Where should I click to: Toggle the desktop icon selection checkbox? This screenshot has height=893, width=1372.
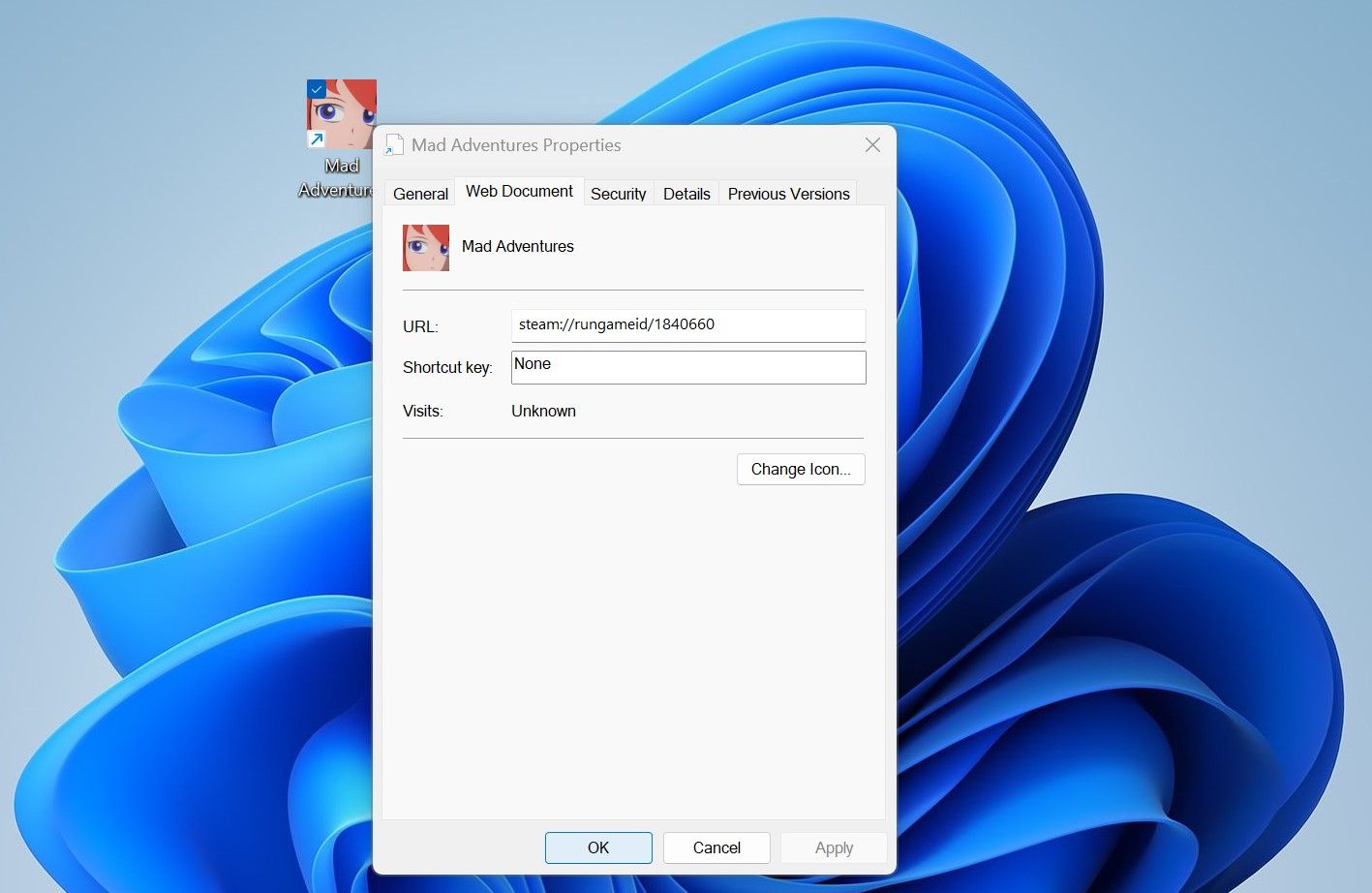tap(316, 88)
